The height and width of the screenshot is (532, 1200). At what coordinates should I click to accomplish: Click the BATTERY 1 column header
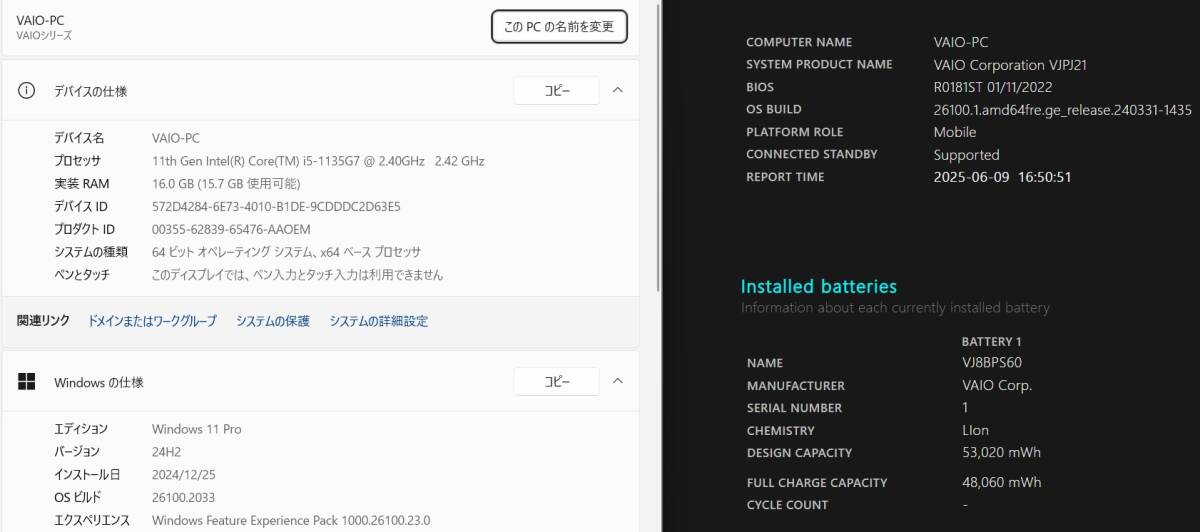point(992,342)
